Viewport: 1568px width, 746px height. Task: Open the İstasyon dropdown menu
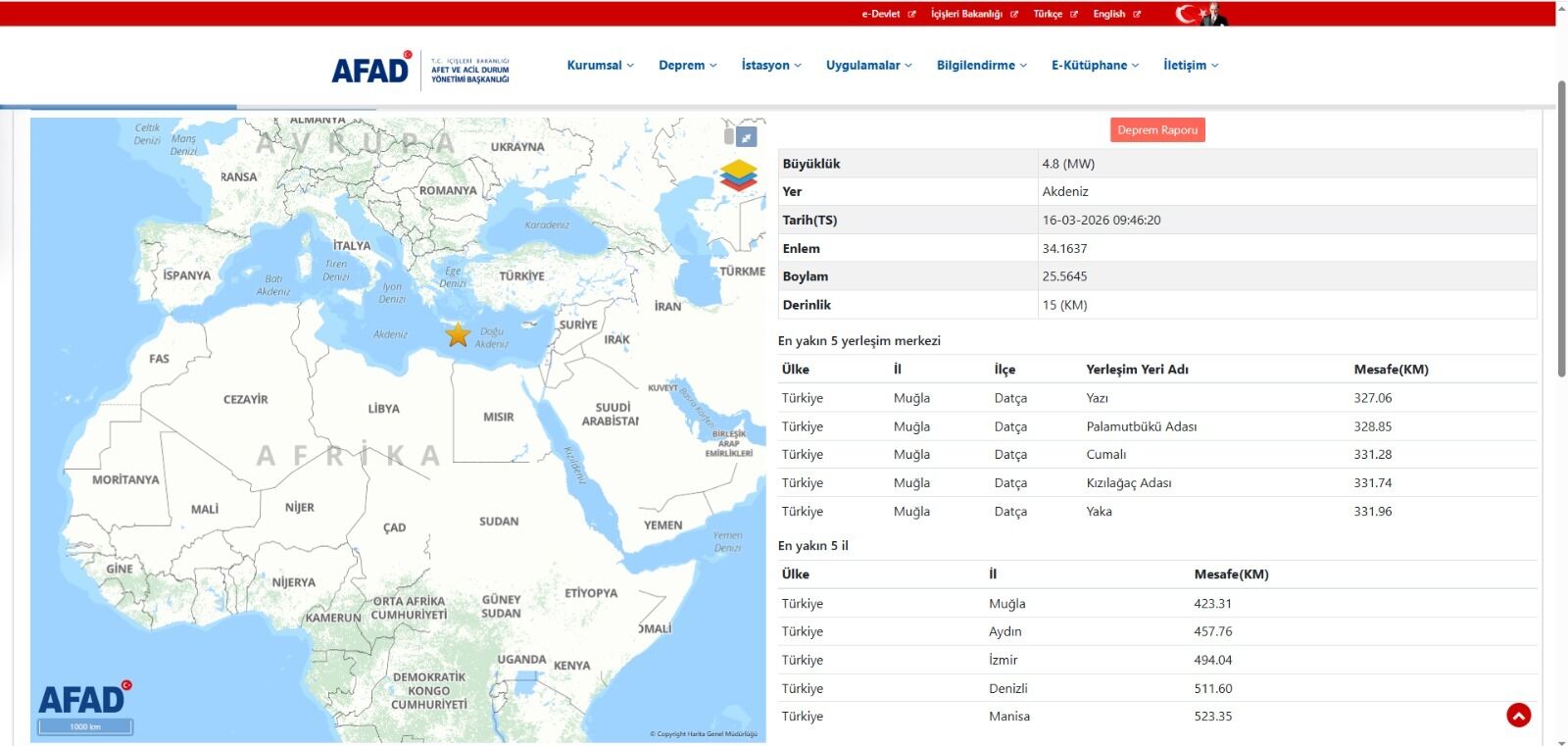coord(770,66)
